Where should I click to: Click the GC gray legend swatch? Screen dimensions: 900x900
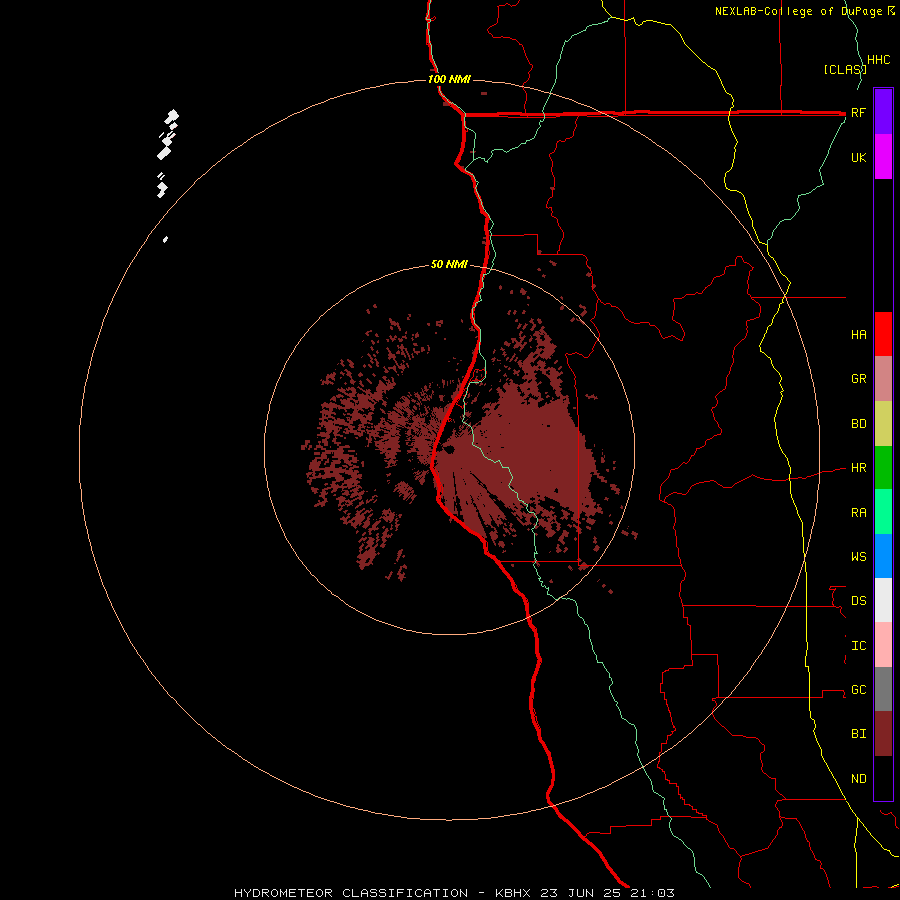tap(883, 689)
